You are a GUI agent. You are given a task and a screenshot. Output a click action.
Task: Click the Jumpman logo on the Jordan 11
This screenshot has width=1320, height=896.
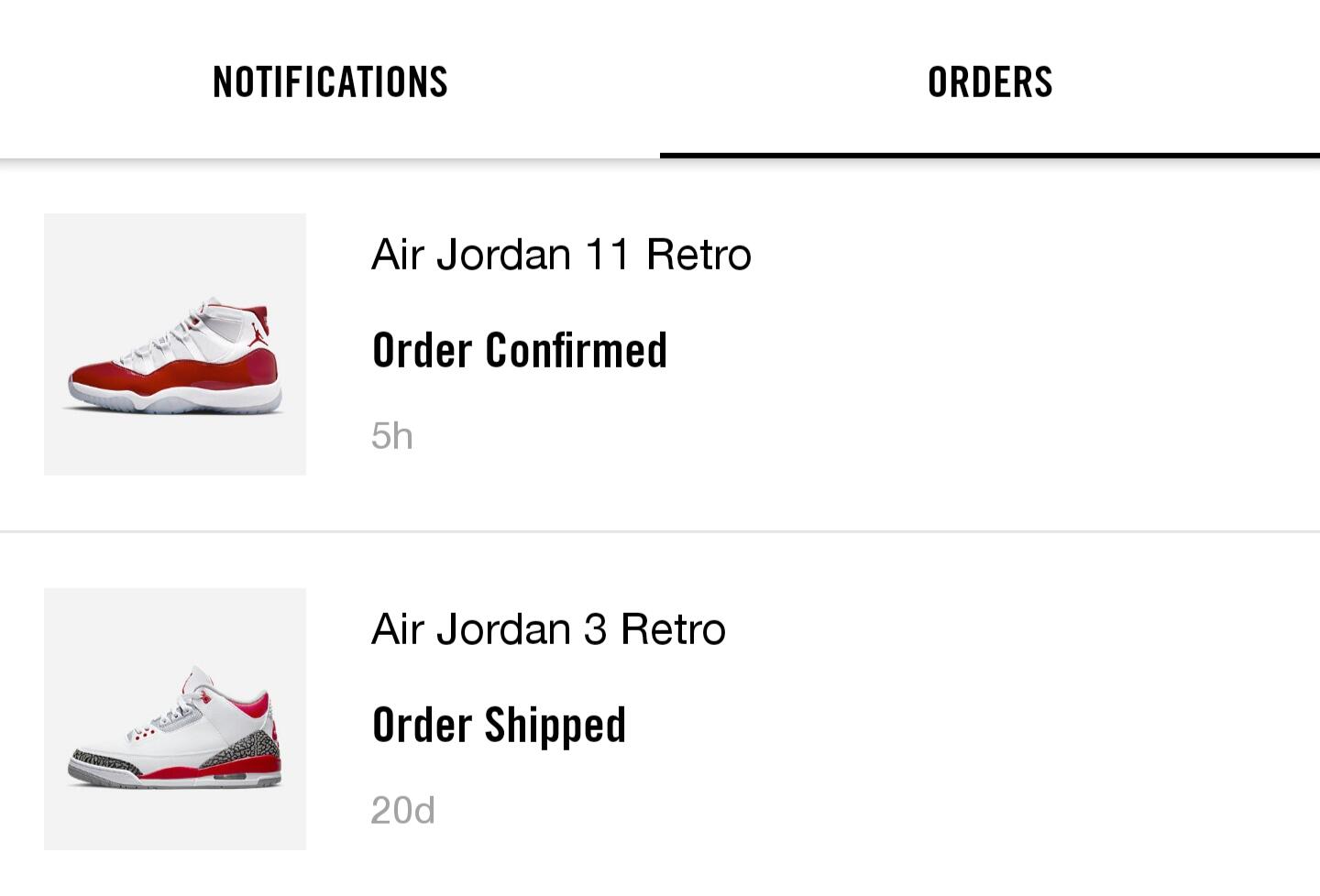(257, 333)
